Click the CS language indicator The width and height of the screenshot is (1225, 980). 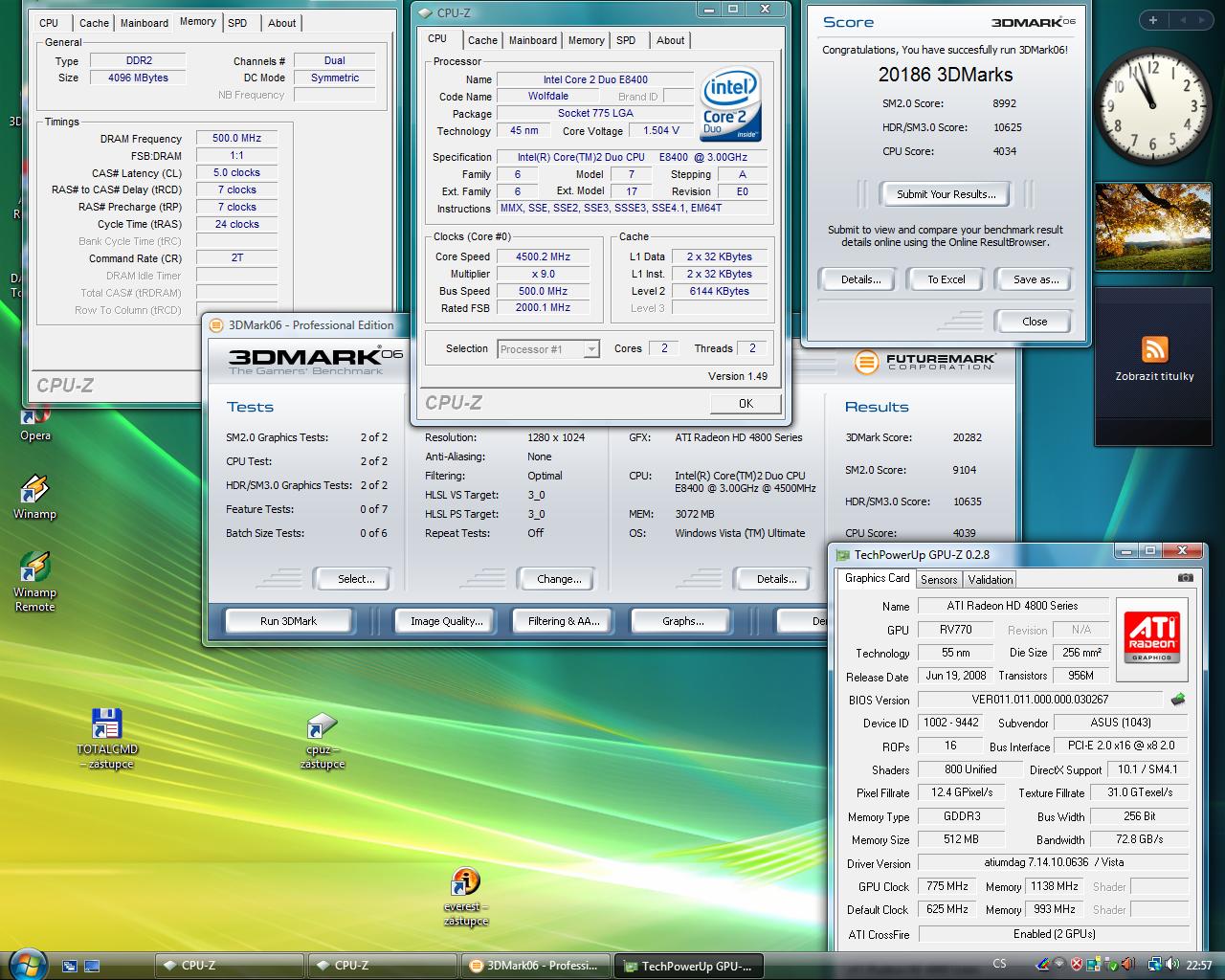(999, 964)
